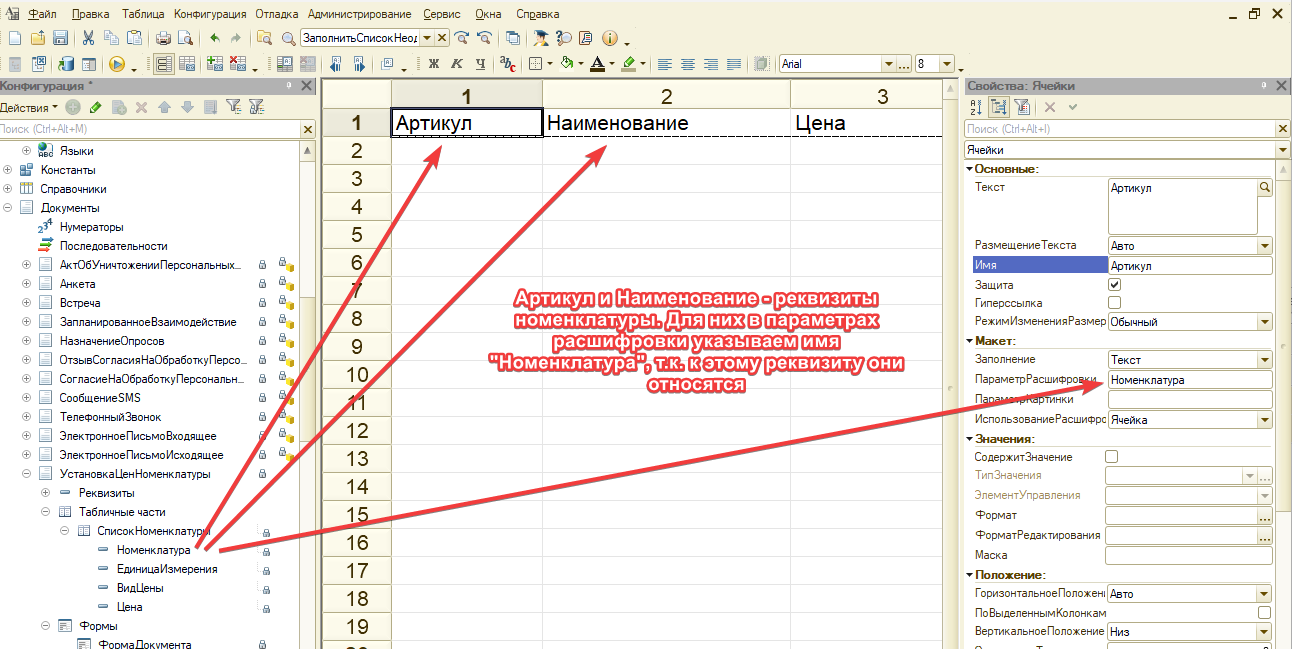Click the center text alignment icon
Viewport: 1292px width, 649px height.
tap(687, 64)
